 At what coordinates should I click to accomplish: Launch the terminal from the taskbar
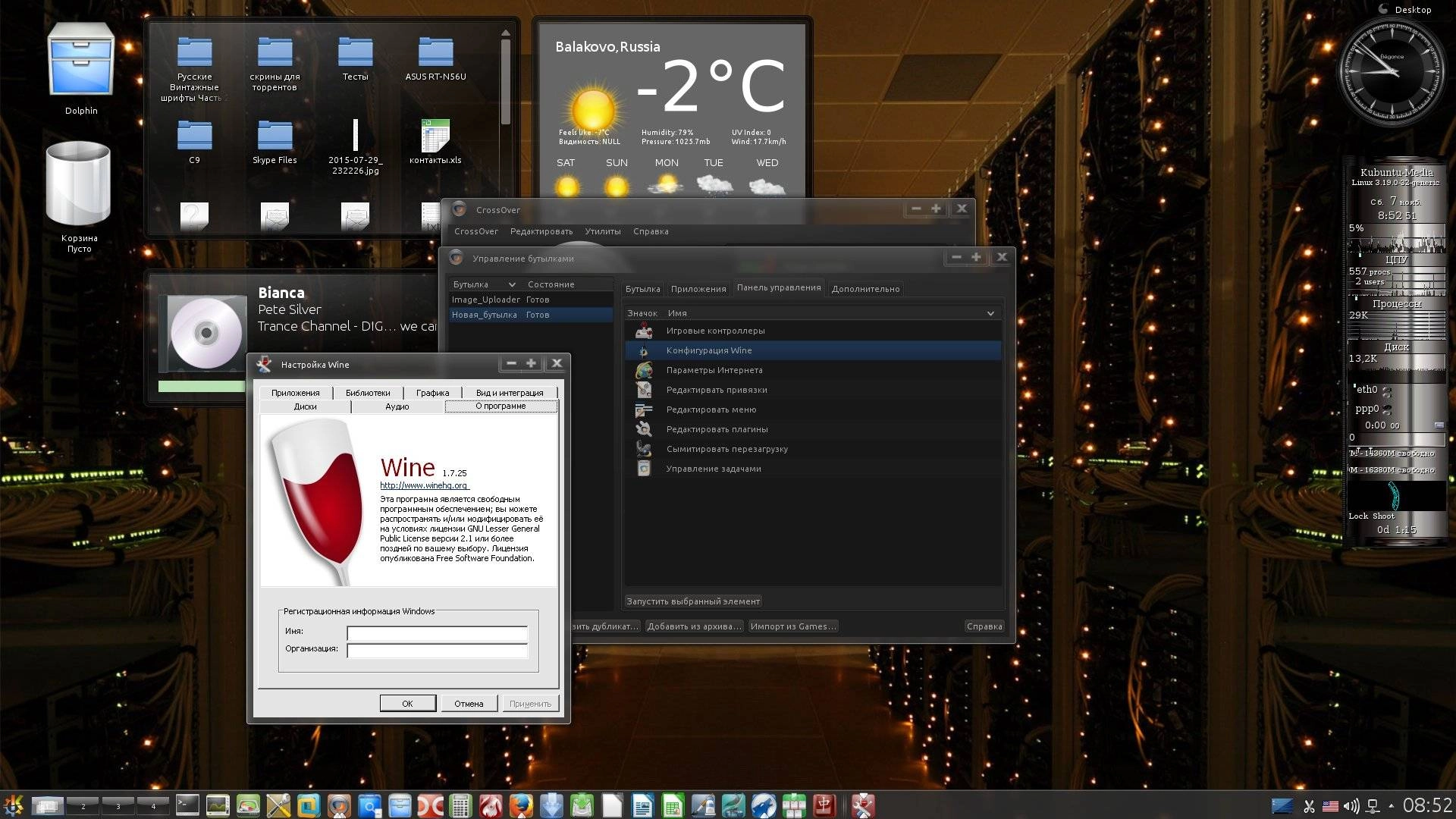187,805
